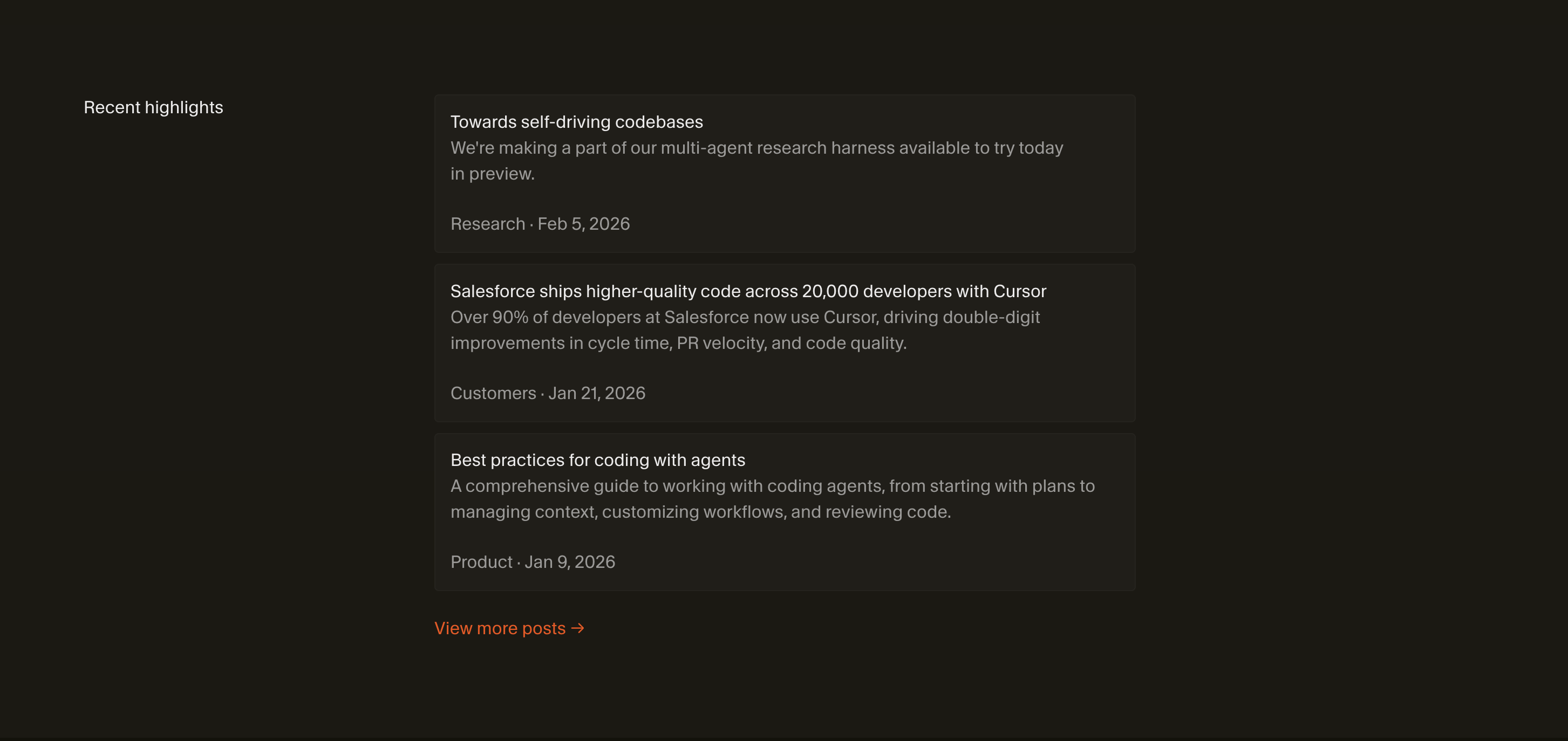Click the 'managing context, customizing workflows' line
The height and width of the screenshot is (741, 1568).
(700, 512)
